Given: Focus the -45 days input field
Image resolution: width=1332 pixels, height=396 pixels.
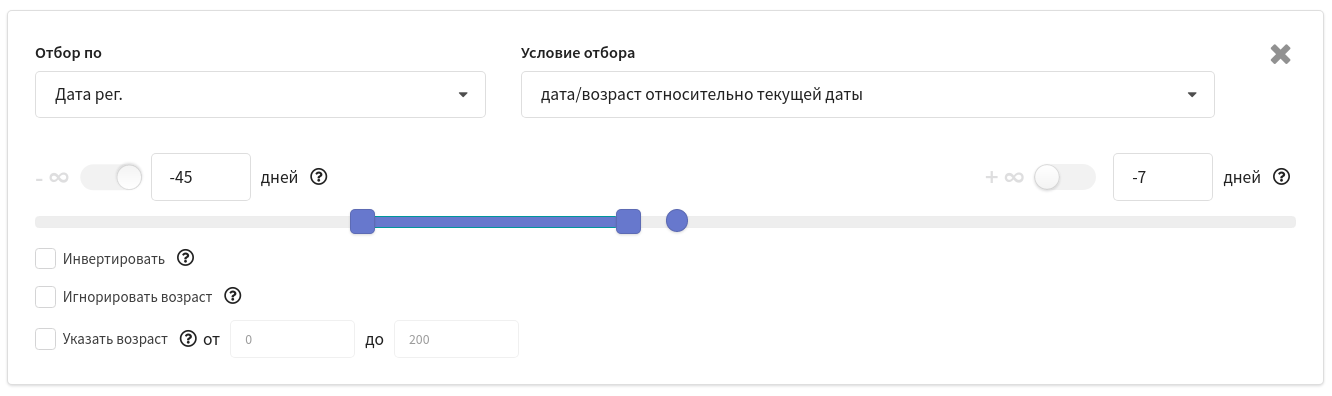Looking at the screenshot, I should tap(201, 177).
